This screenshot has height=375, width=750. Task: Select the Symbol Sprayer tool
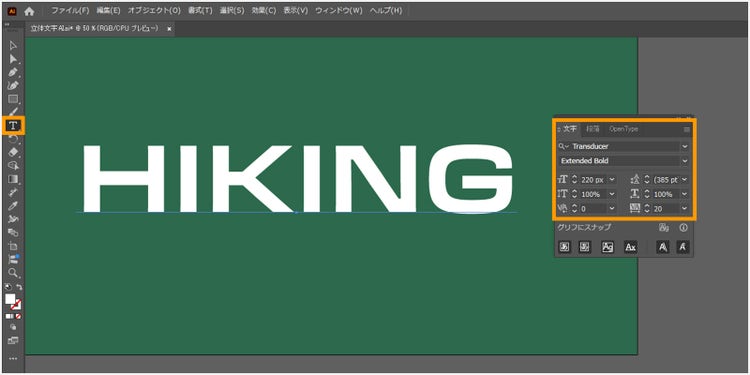click(x=13, y=219)
